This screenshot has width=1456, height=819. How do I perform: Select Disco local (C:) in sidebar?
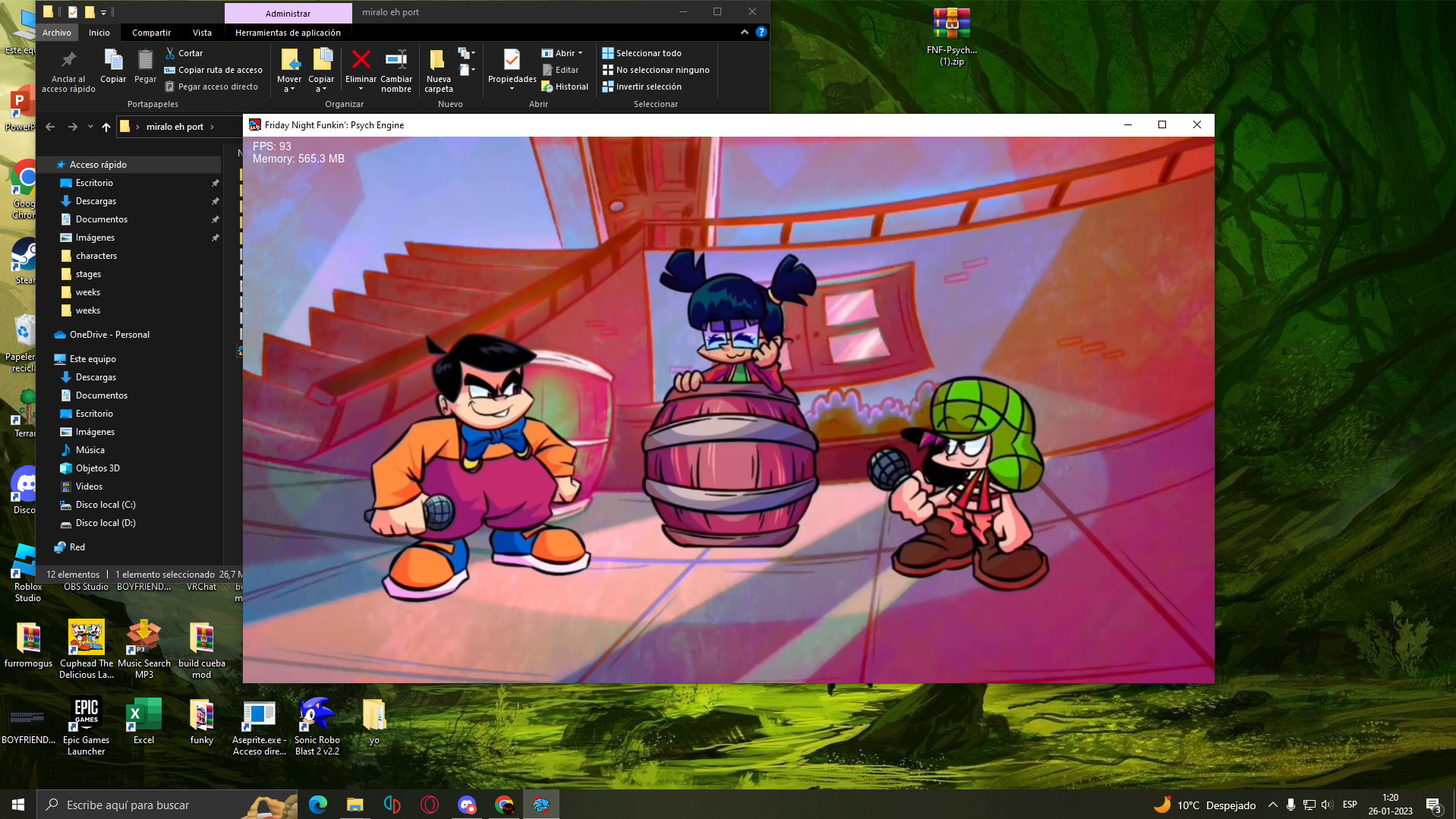pos(106,505)
